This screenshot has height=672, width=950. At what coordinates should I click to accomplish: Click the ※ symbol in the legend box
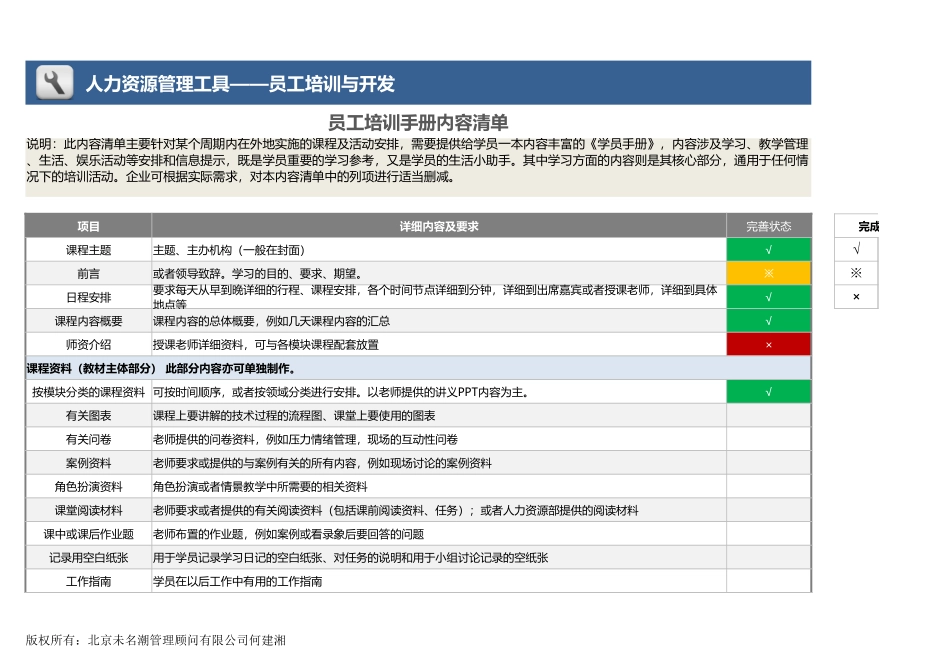coord(855,272)
